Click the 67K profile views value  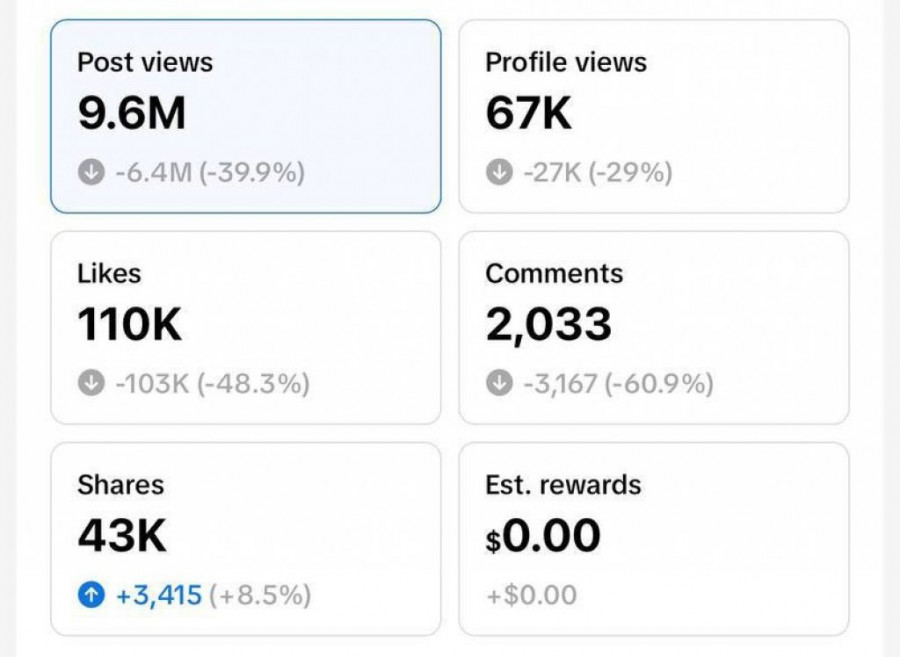529,115
